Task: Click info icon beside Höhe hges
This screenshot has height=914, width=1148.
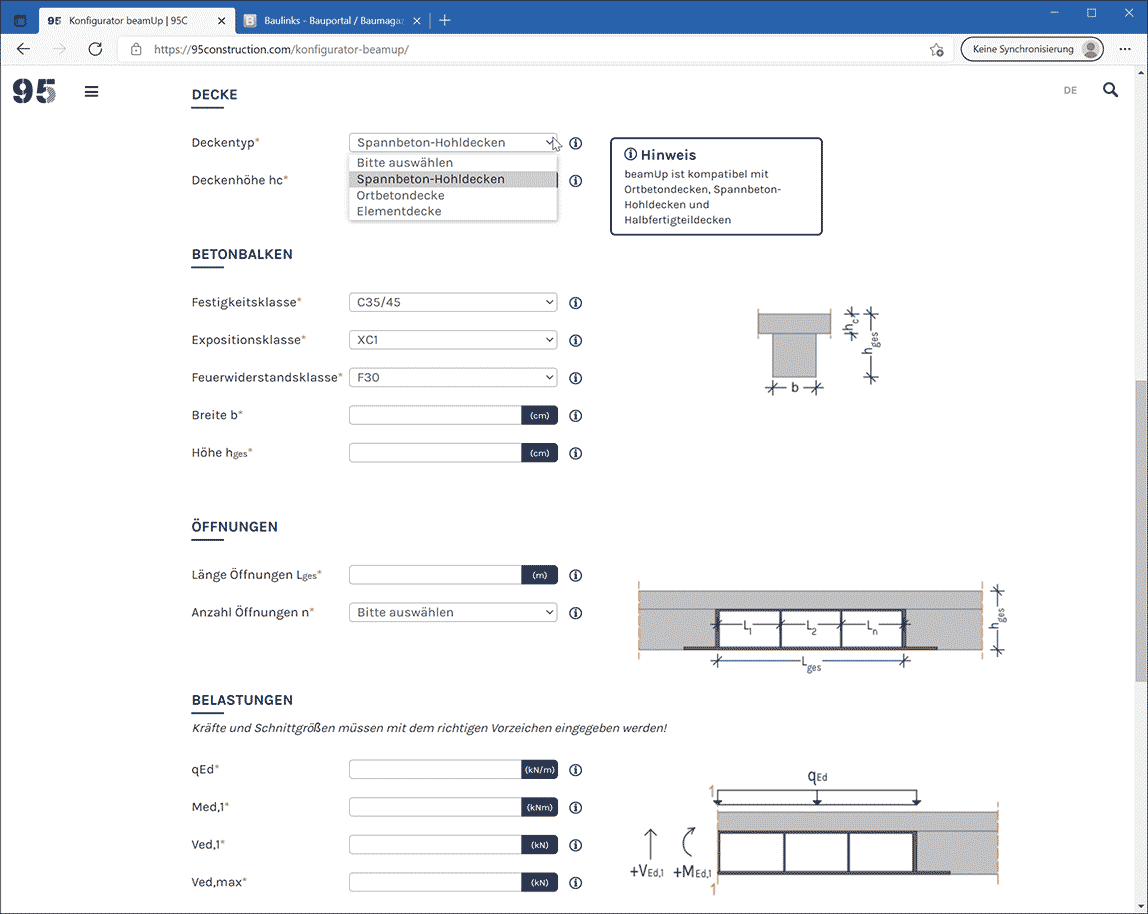Action: [x=575, y=453]
